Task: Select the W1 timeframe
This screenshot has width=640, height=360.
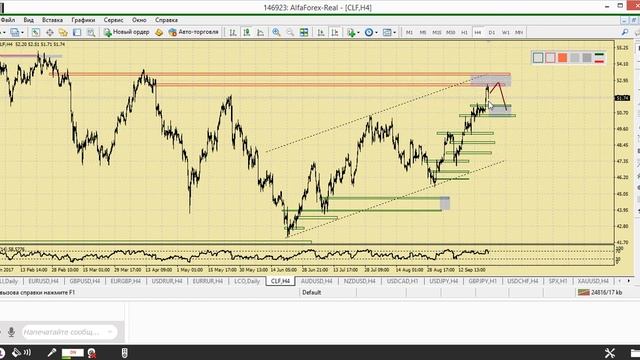Action: [x=506, y=32]
